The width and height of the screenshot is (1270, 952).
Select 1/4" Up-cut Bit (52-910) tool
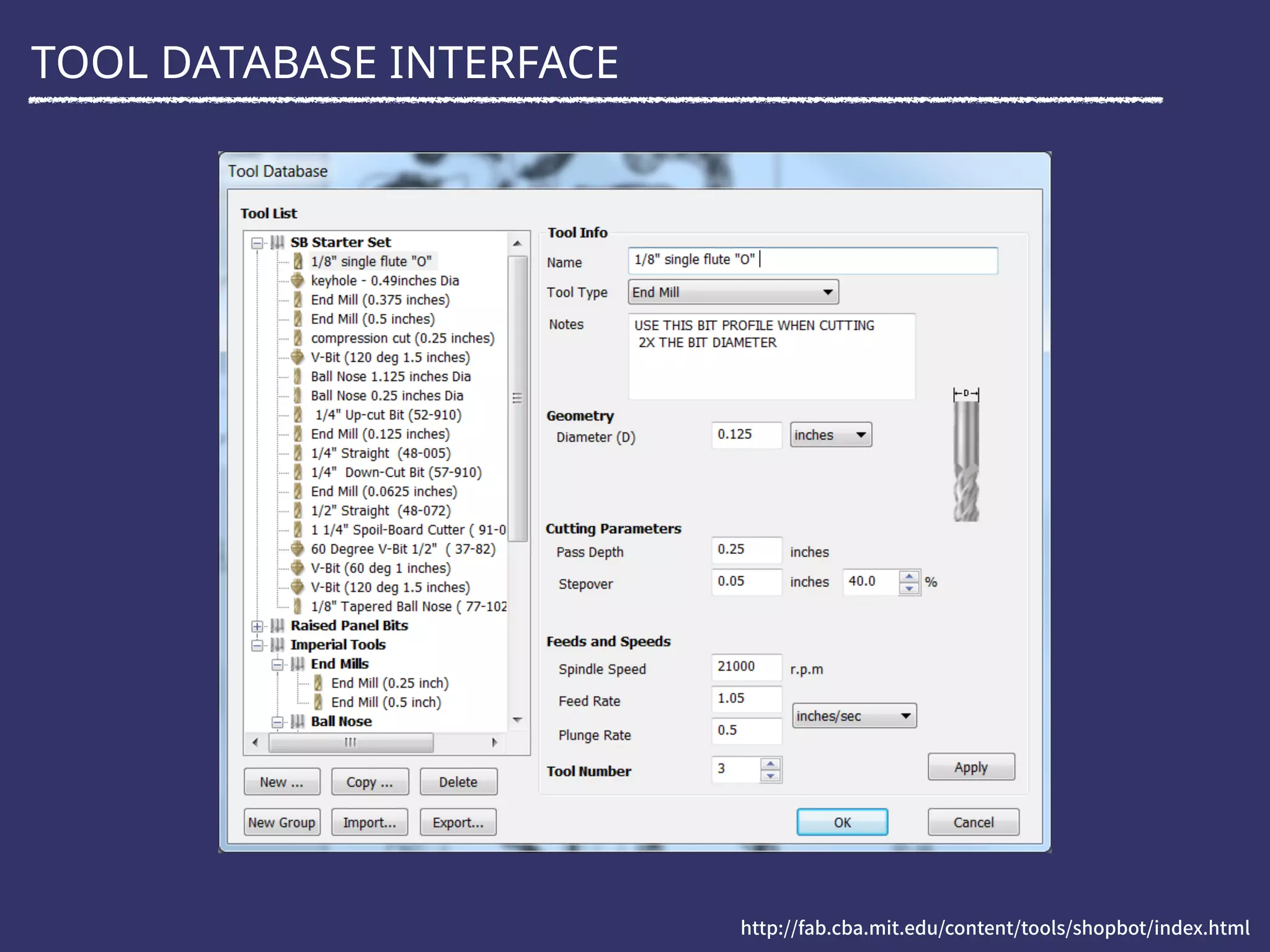[388, 415]
